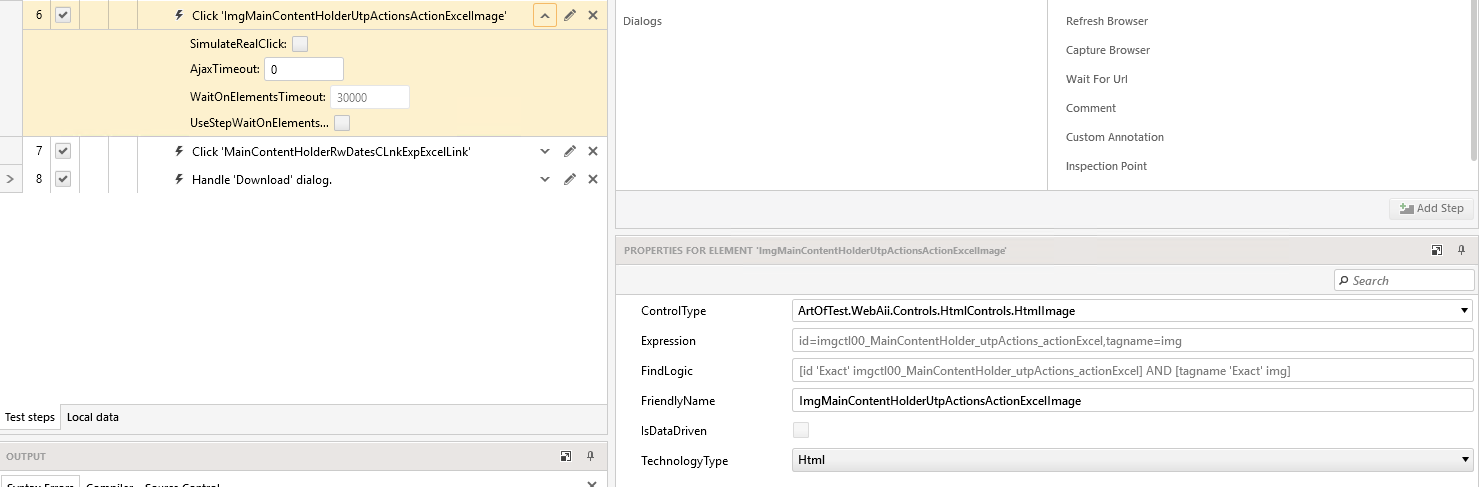1479x487 pixels.
Task: Remove the Handle 'Download' dialog step
Action: pyautogui.click(x=593, y=179)
